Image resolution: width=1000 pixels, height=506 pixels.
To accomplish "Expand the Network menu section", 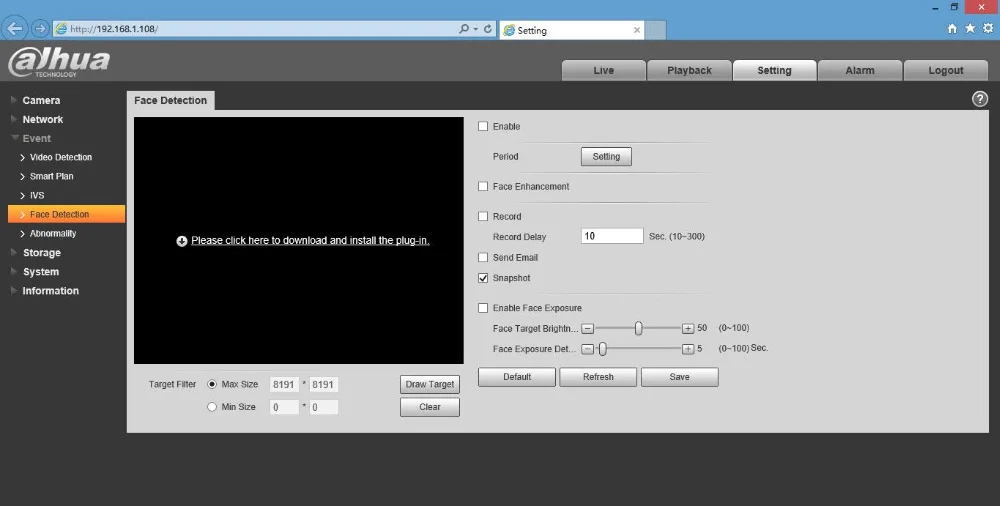I will click(42, 119).
